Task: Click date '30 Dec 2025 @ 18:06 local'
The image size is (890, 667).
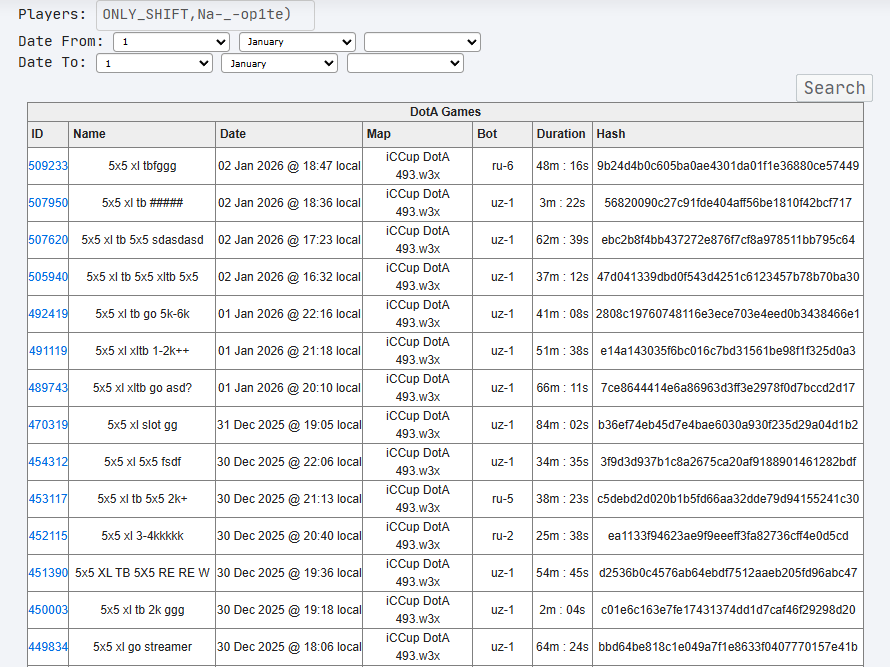Action: (x=289, y=647)
